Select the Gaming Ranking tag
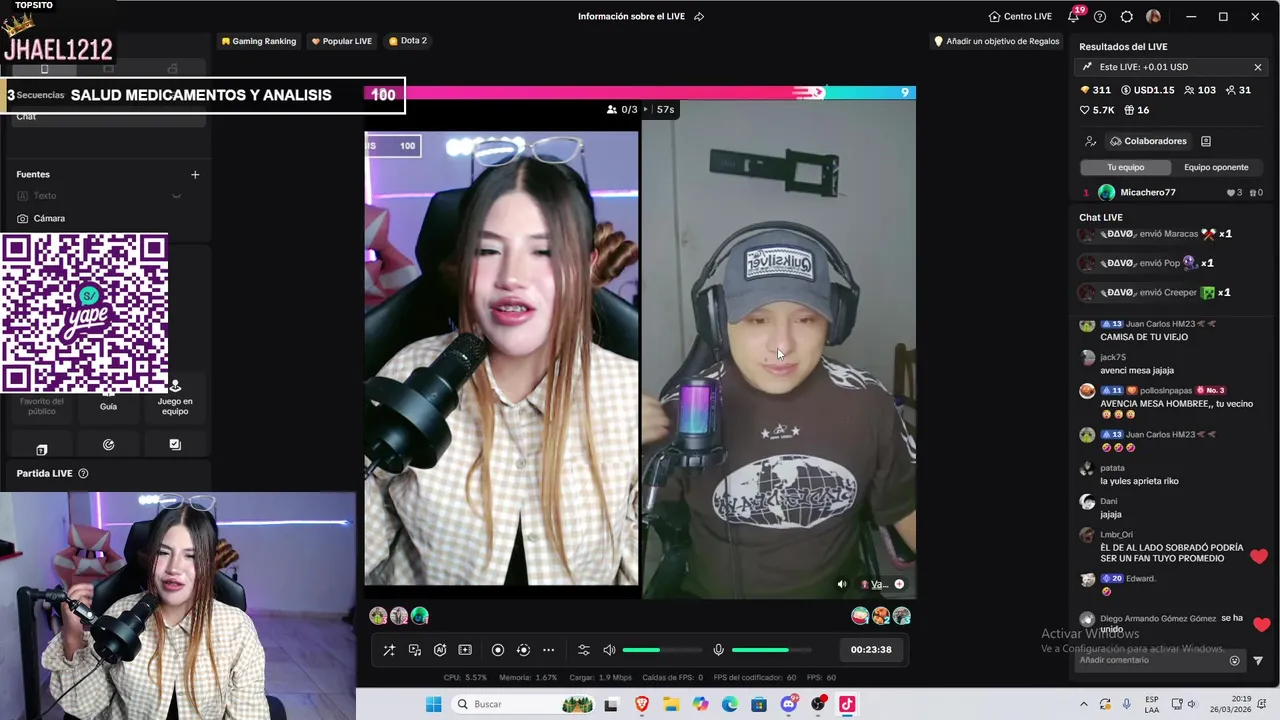1280x720 pixels. pyautogui.click(x=259, y=41)
